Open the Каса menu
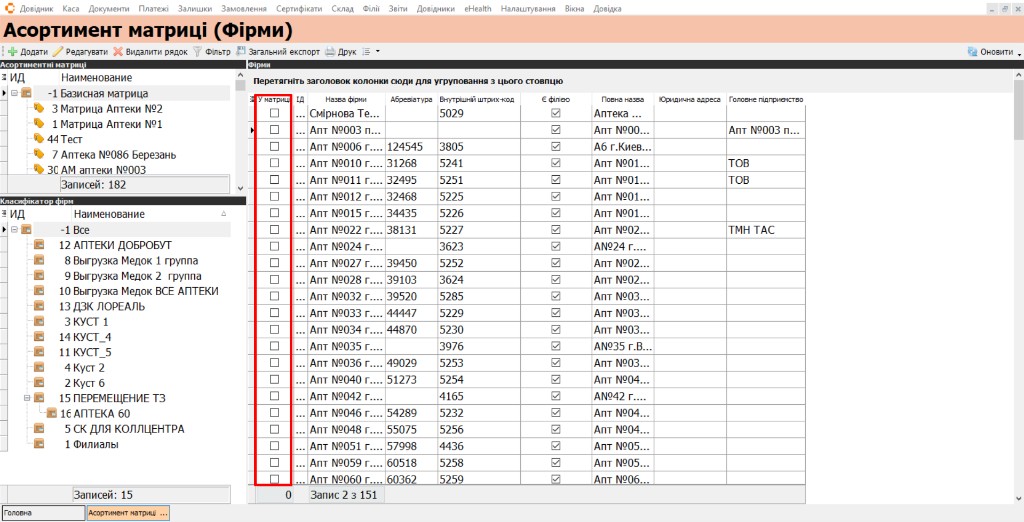 click(x=71, y=8)
